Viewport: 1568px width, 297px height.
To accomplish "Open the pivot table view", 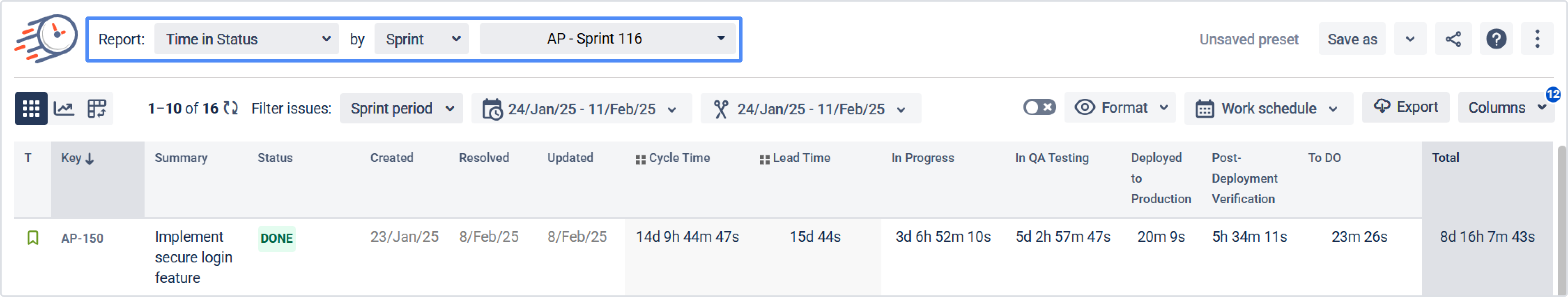I will 96,109.
